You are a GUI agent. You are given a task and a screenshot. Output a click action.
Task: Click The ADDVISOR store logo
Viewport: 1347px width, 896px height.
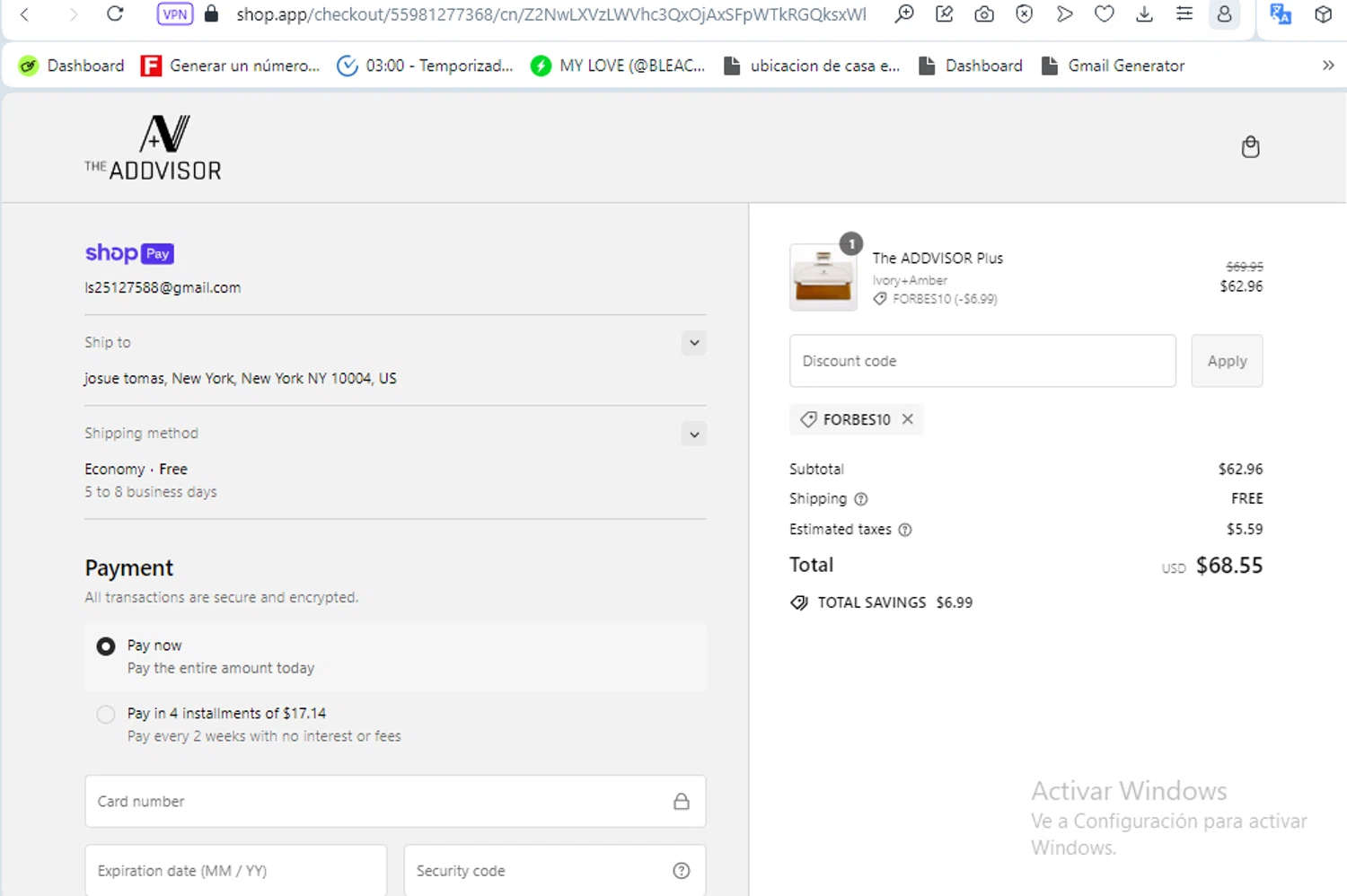pos(153,148)
